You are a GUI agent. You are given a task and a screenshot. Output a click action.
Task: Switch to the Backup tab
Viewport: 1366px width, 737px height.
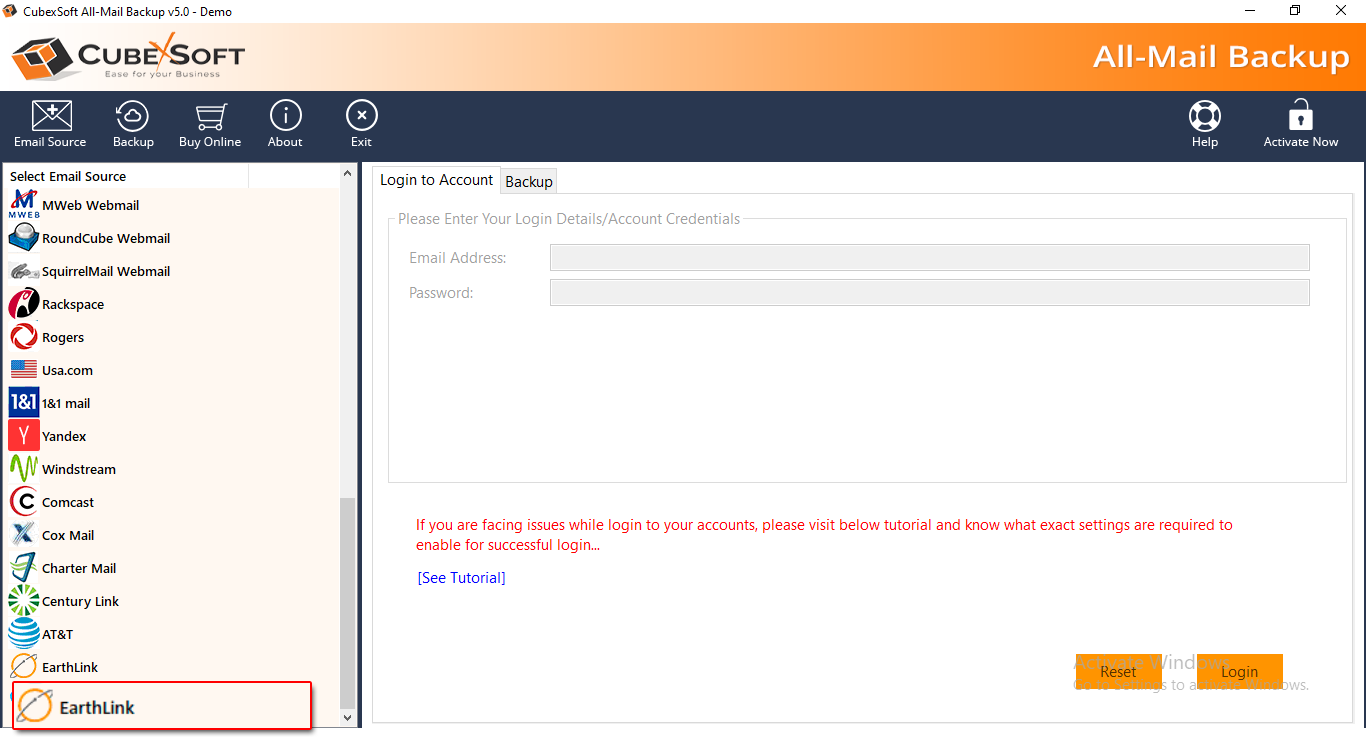[529, 181]
